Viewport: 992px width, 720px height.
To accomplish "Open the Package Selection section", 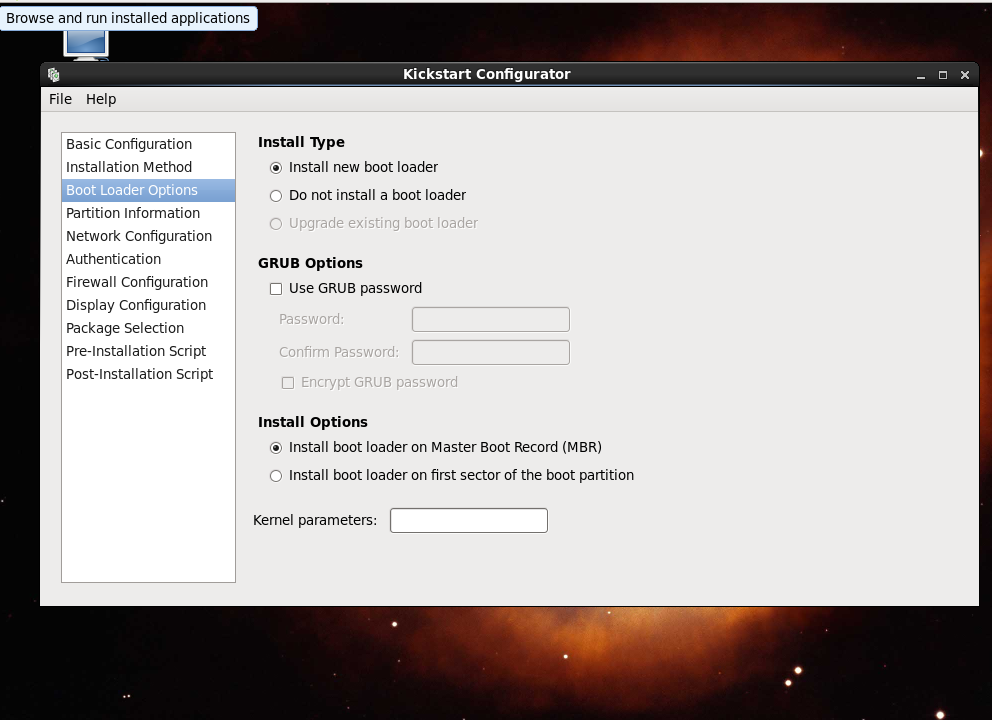I will (148, 328).
